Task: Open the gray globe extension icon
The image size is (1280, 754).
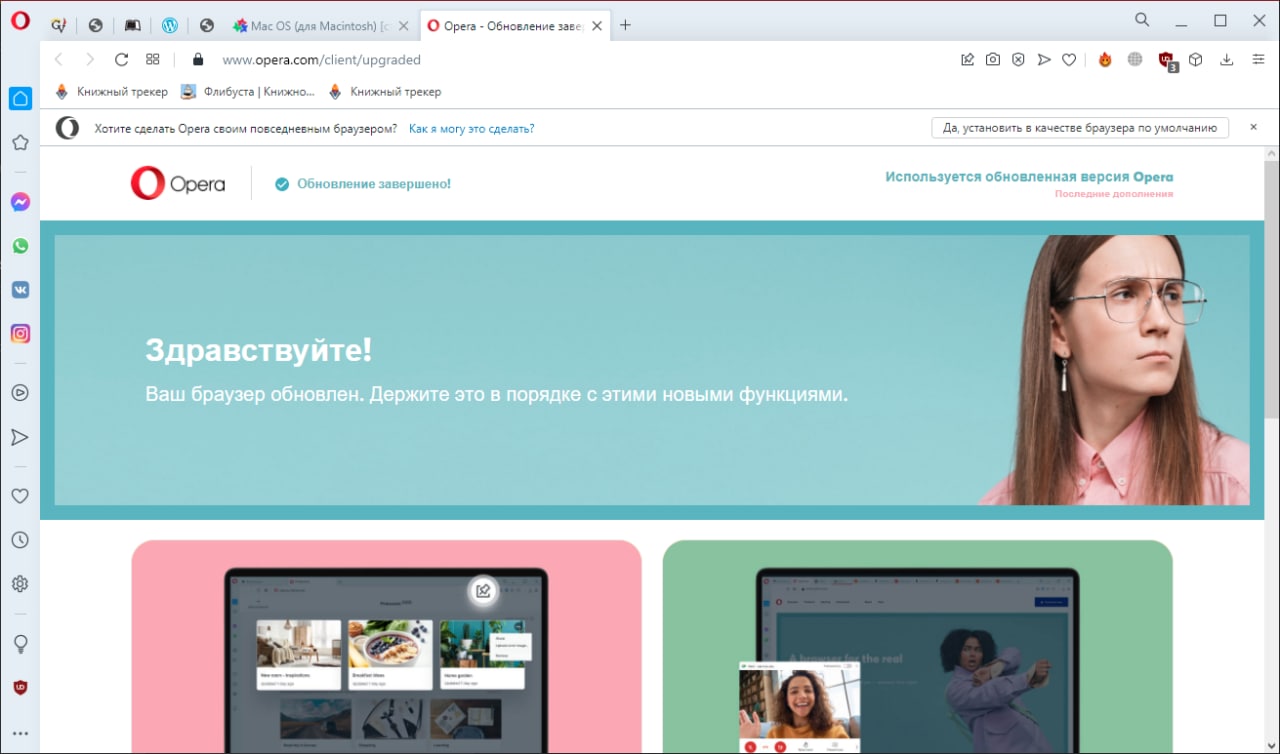Action: pos(1135,60)
